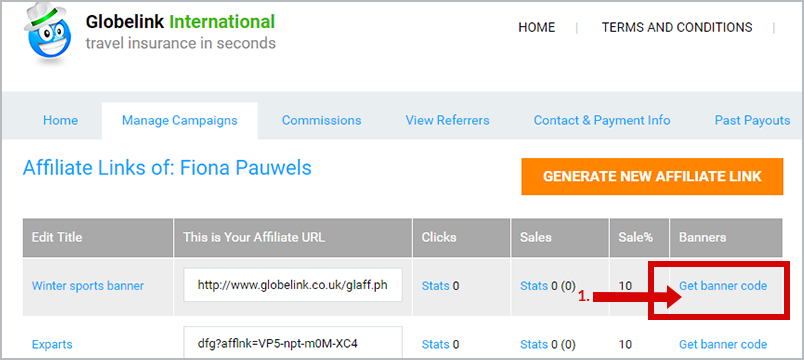View sales Stats for Winter sports banner
This screenshot has width=804, height=360.
pyautogui.click(x=534, y=286)
